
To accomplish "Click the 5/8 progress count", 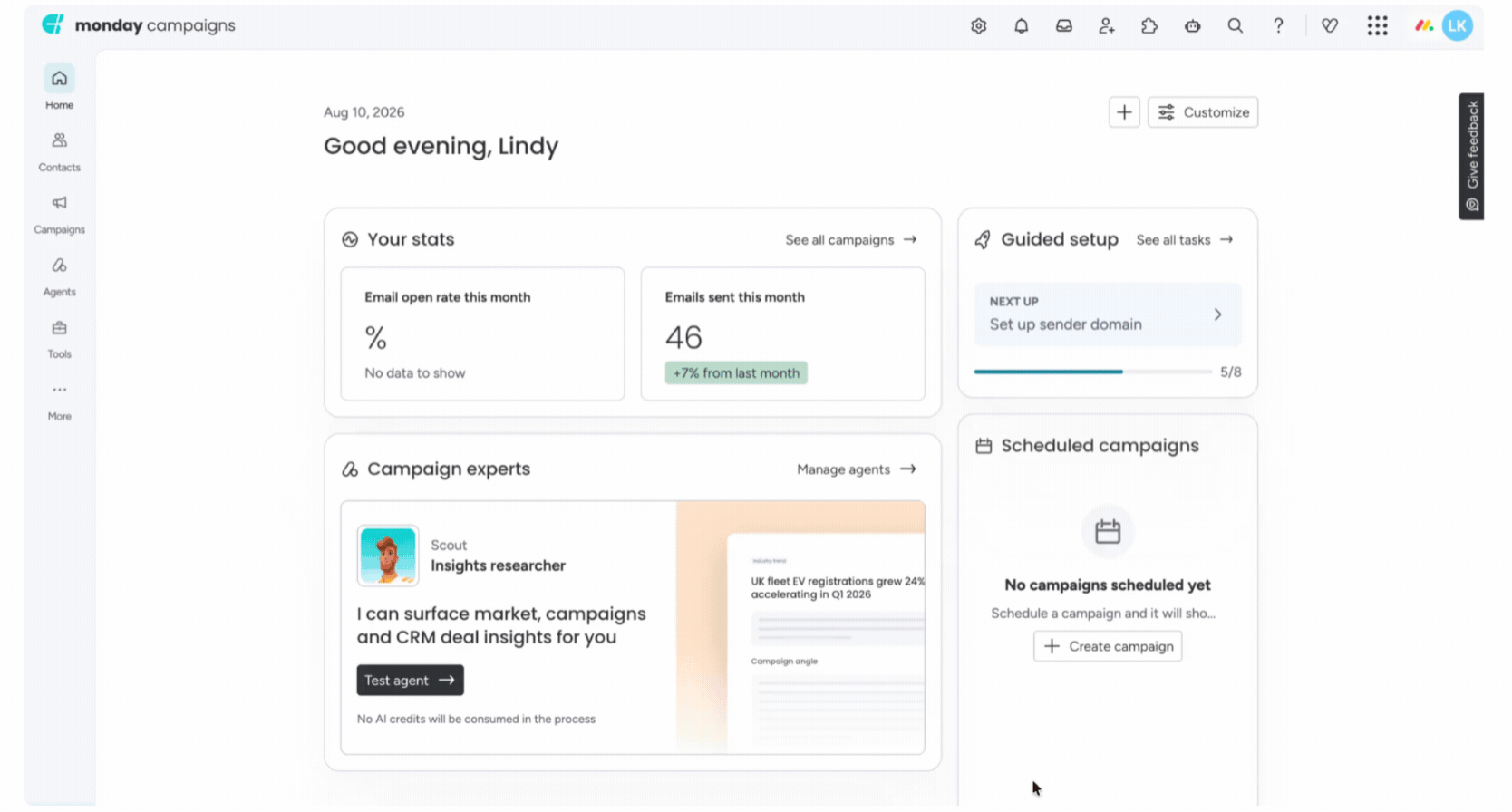I will coord(1231,372).
